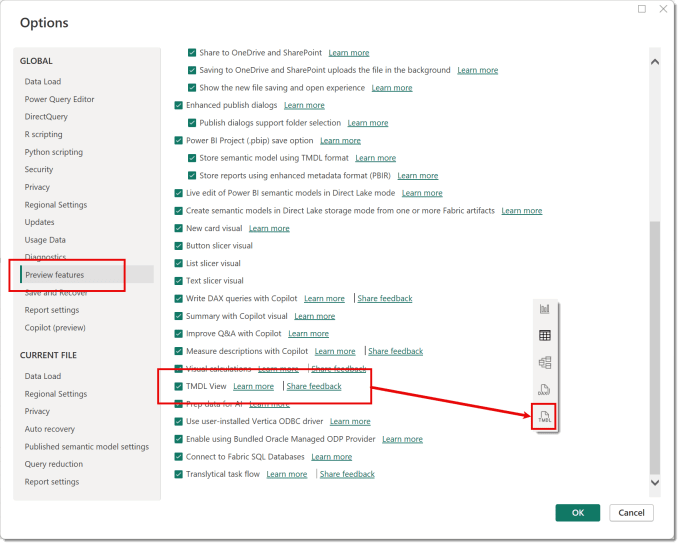Toggle Live edit of Direct Lake semantic models
The image size is (680, 545).
coord(179,194)
